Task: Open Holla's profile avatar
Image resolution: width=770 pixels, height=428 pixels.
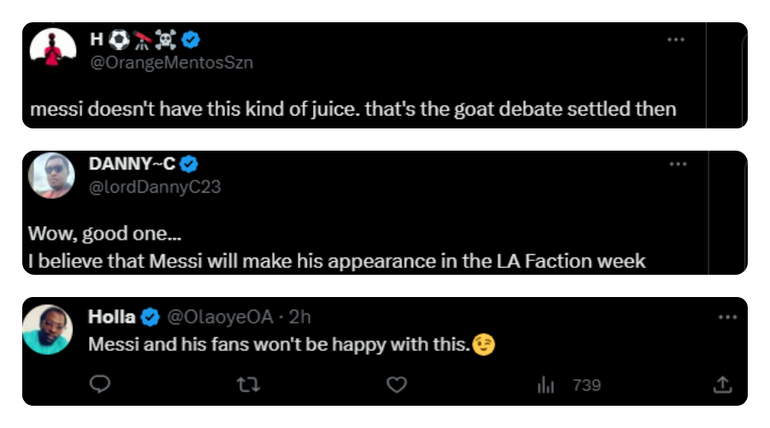Action: pyautogui.click(x=47, y=329)
